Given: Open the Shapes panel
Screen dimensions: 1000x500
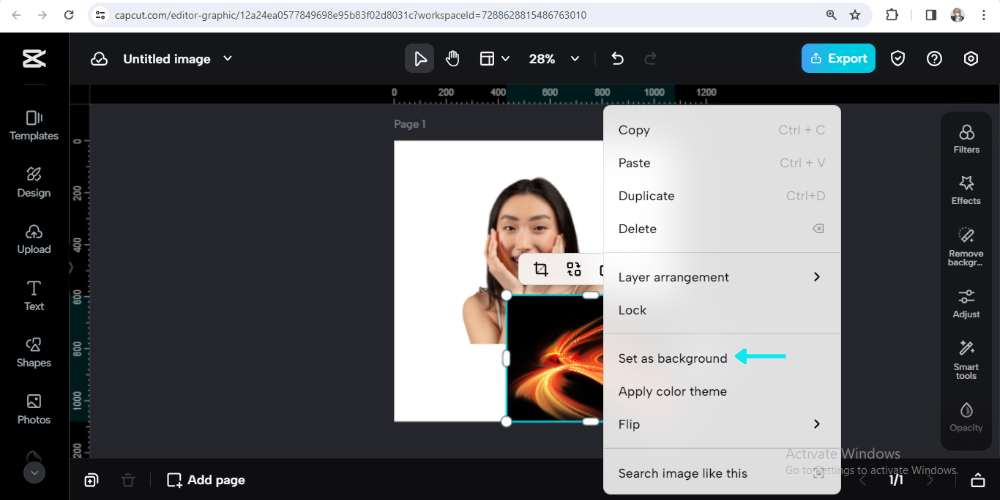Looking at the screenshot, I should pyautogui.click(x=34, y=353).
